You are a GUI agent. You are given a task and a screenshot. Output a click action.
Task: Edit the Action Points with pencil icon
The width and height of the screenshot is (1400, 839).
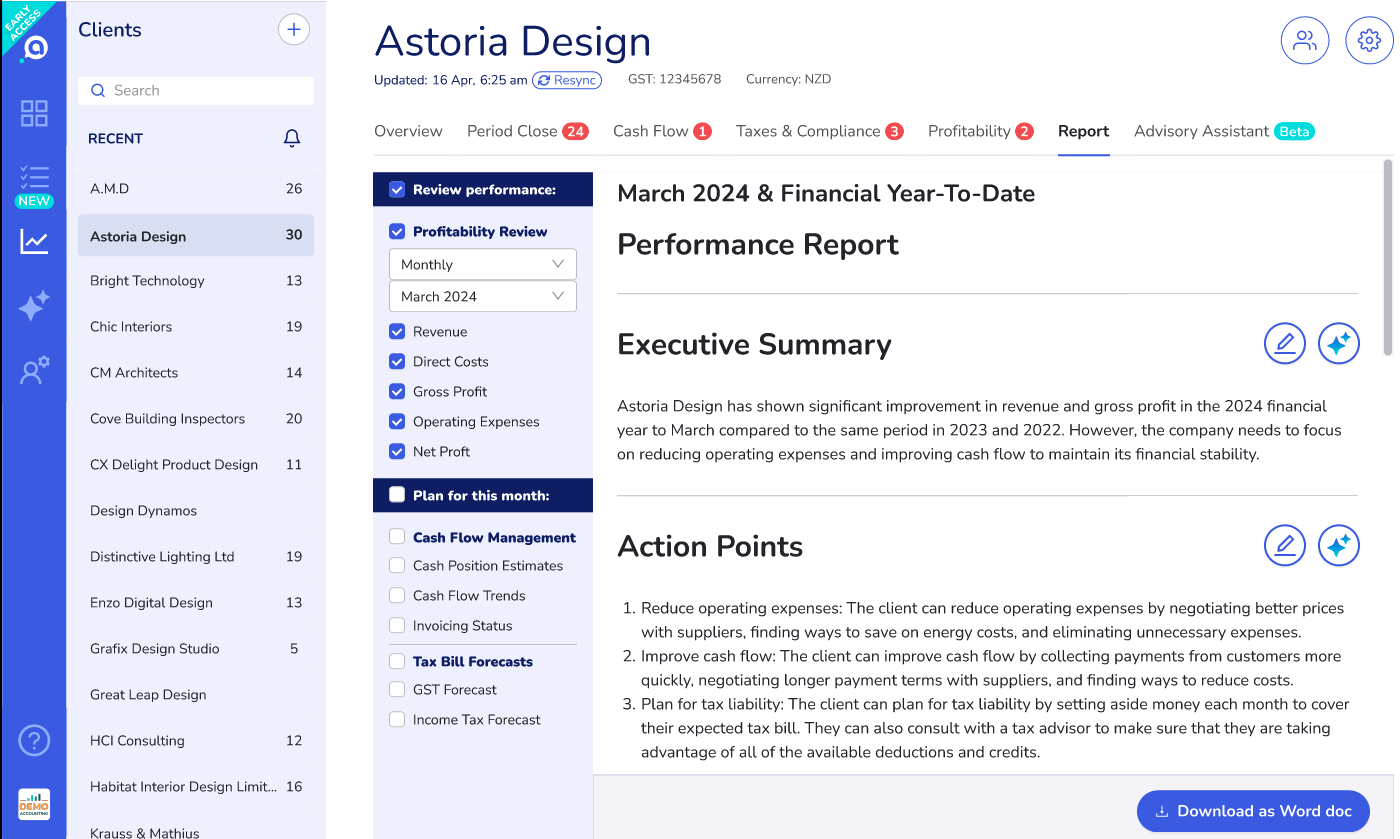tap(1285, 546)
